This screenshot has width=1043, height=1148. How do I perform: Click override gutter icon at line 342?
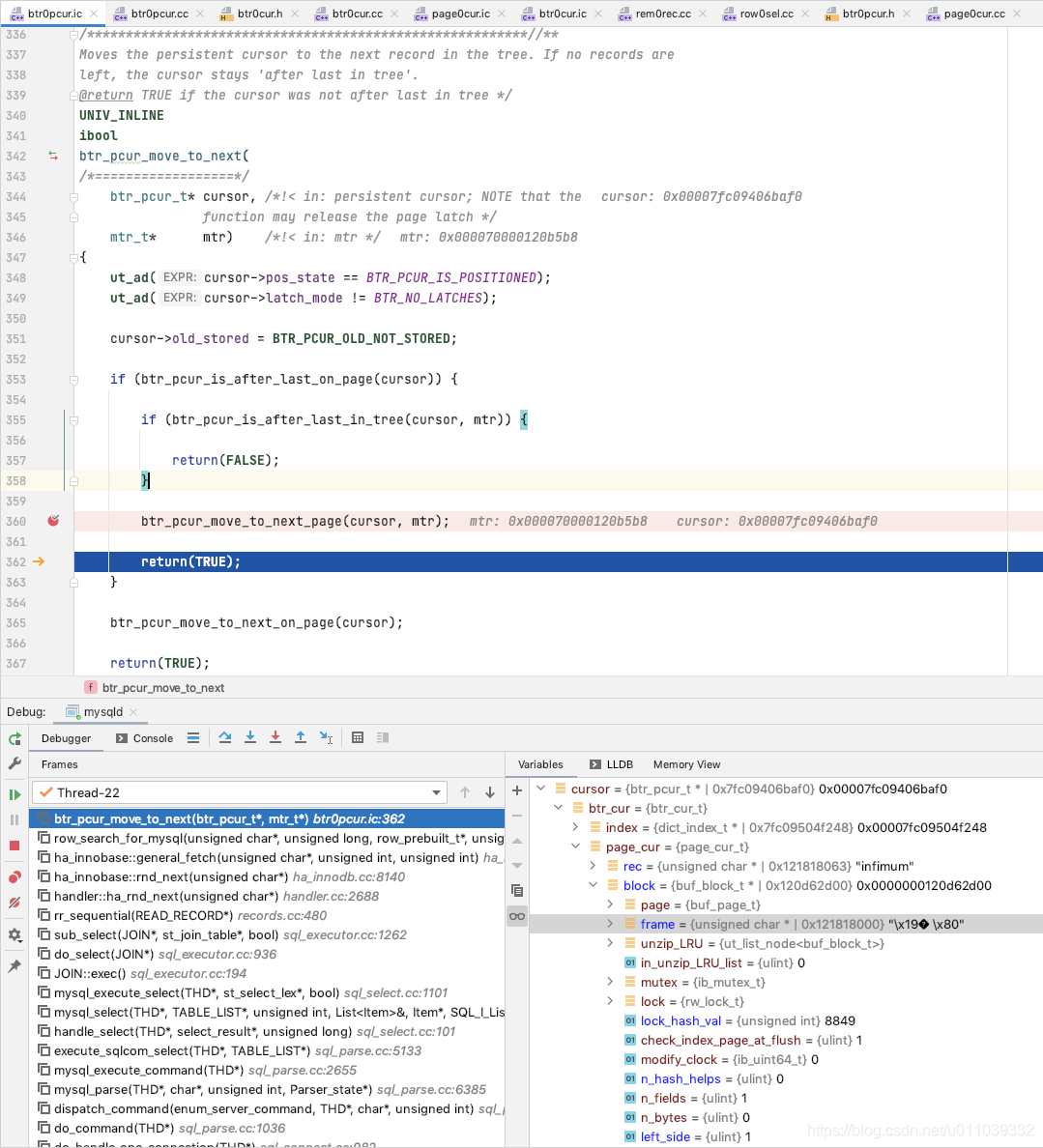[53, 156]
